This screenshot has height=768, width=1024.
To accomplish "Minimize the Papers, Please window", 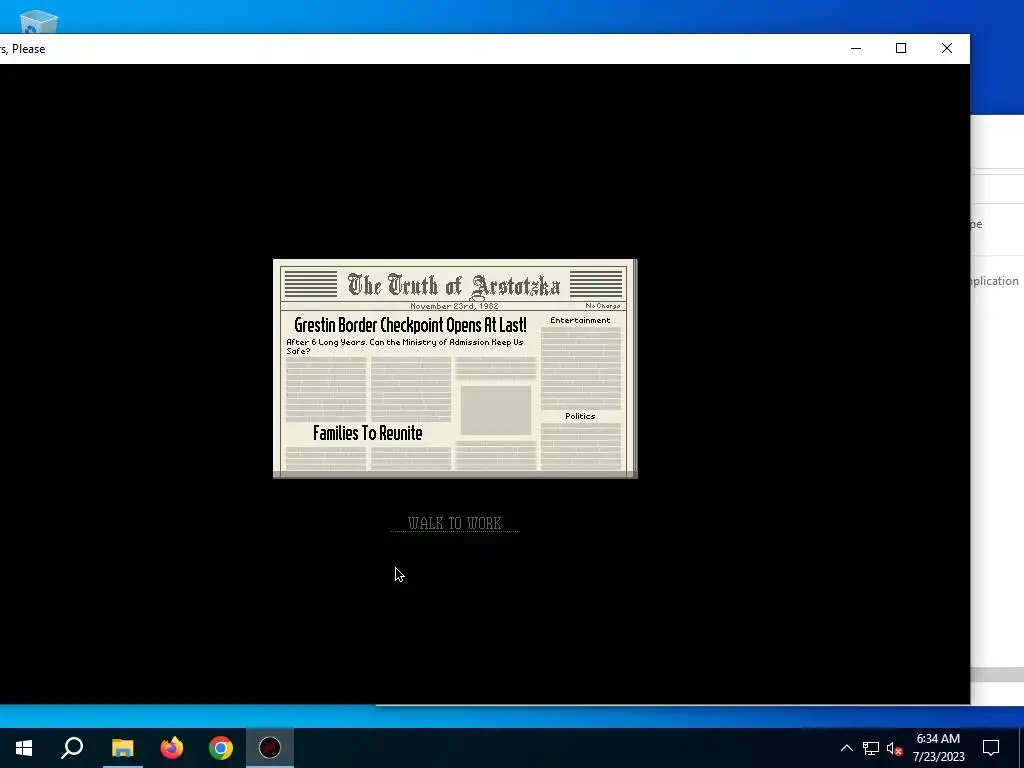I will pos(856,48).
